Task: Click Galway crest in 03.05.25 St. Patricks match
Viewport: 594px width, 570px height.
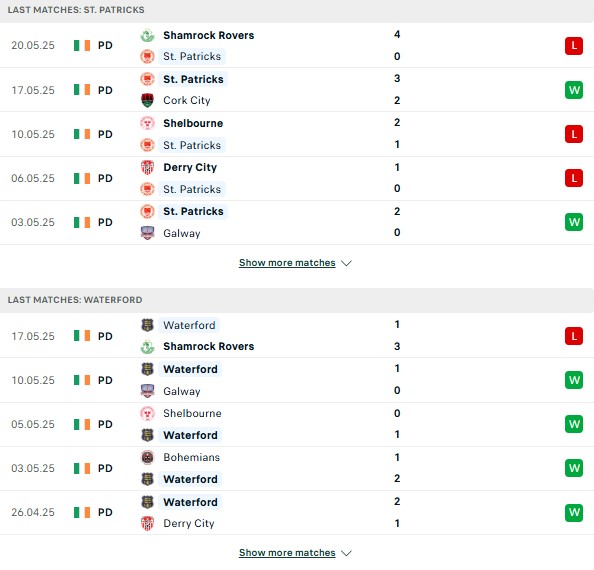Action: [147, 233]
